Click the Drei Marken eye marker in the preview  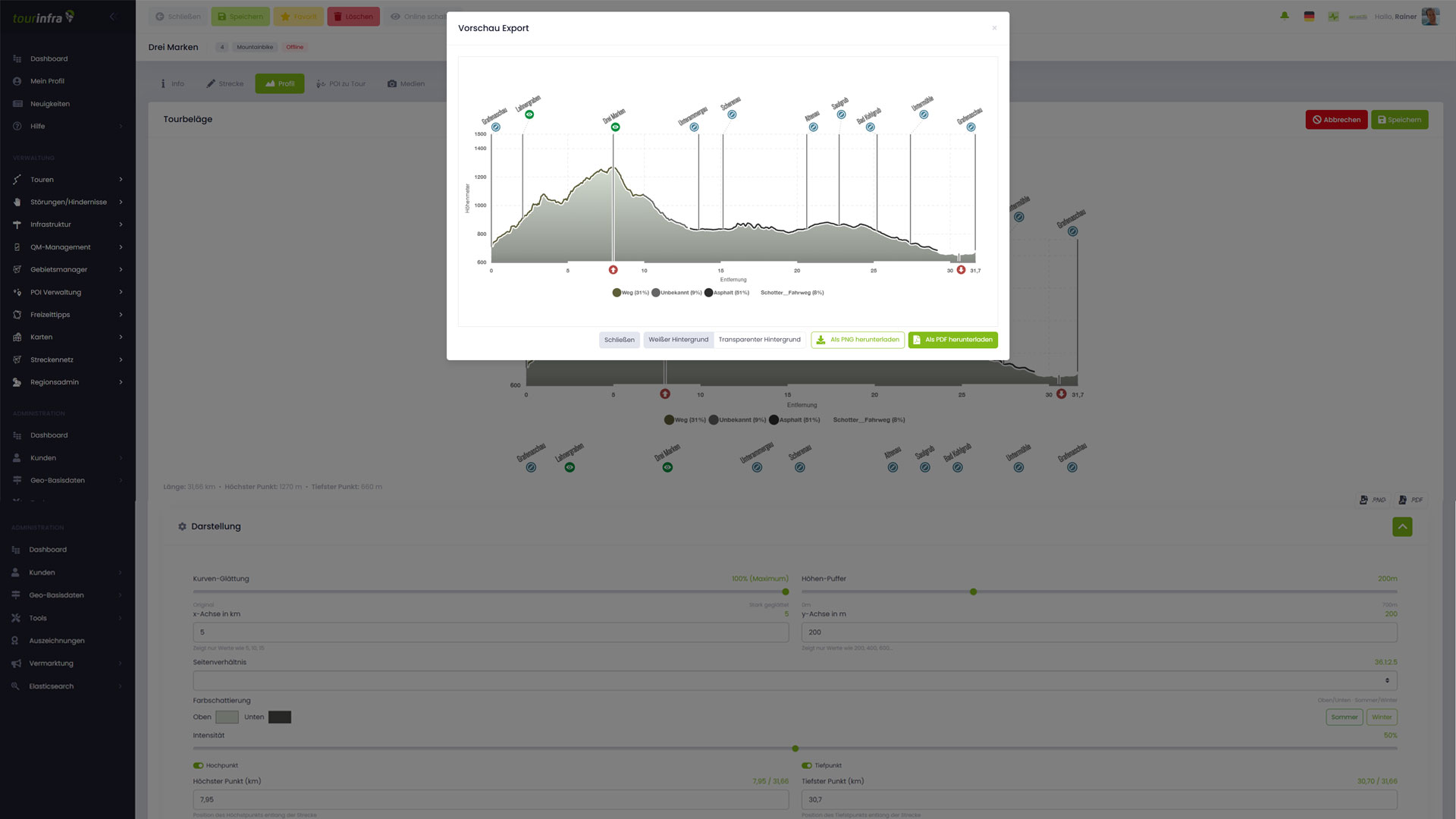(x=616, y=127)
